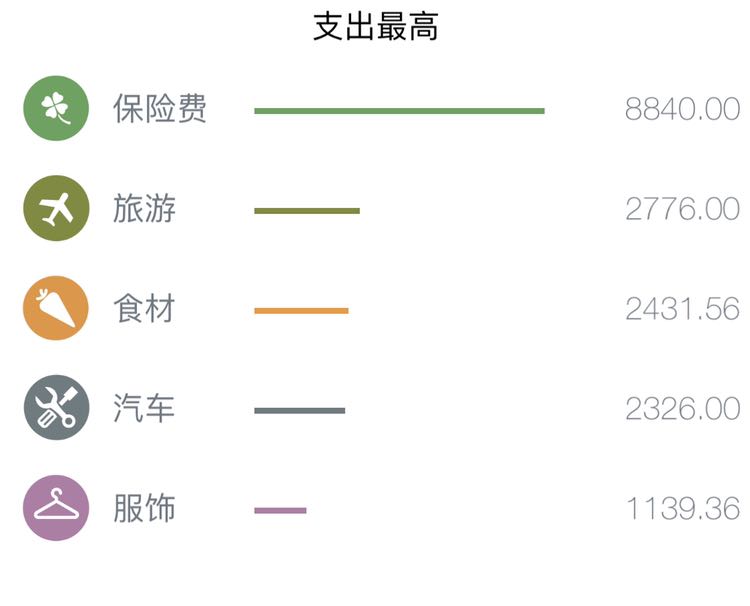The height and width of the screenshot is (606, 750).
Task: Click the purple clothes hanger icon
Action: (56, 507)
